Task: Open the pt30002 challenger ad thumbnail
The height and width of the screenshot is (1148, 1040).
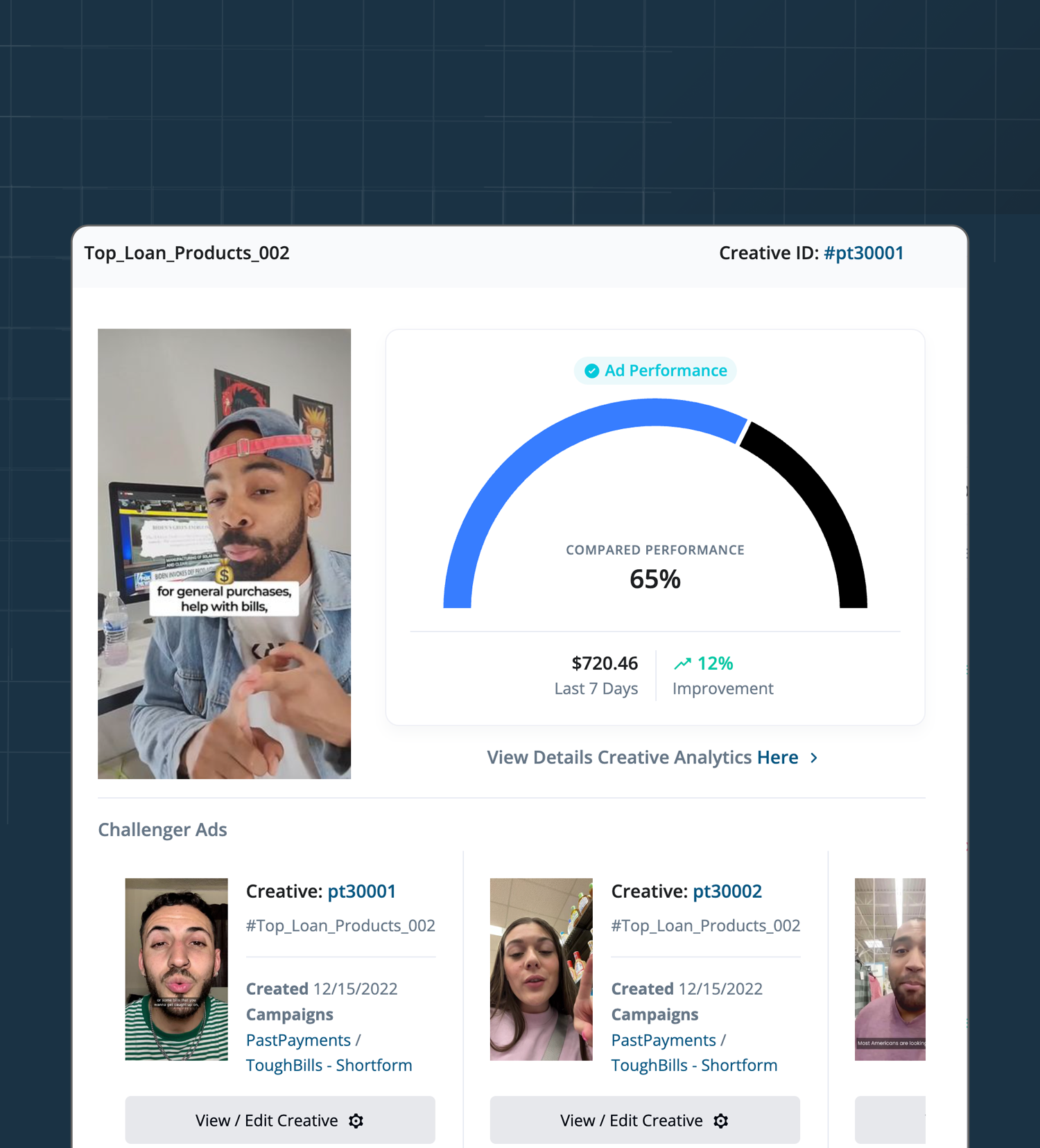Action: pyautogui.click(x=541, y=969)
